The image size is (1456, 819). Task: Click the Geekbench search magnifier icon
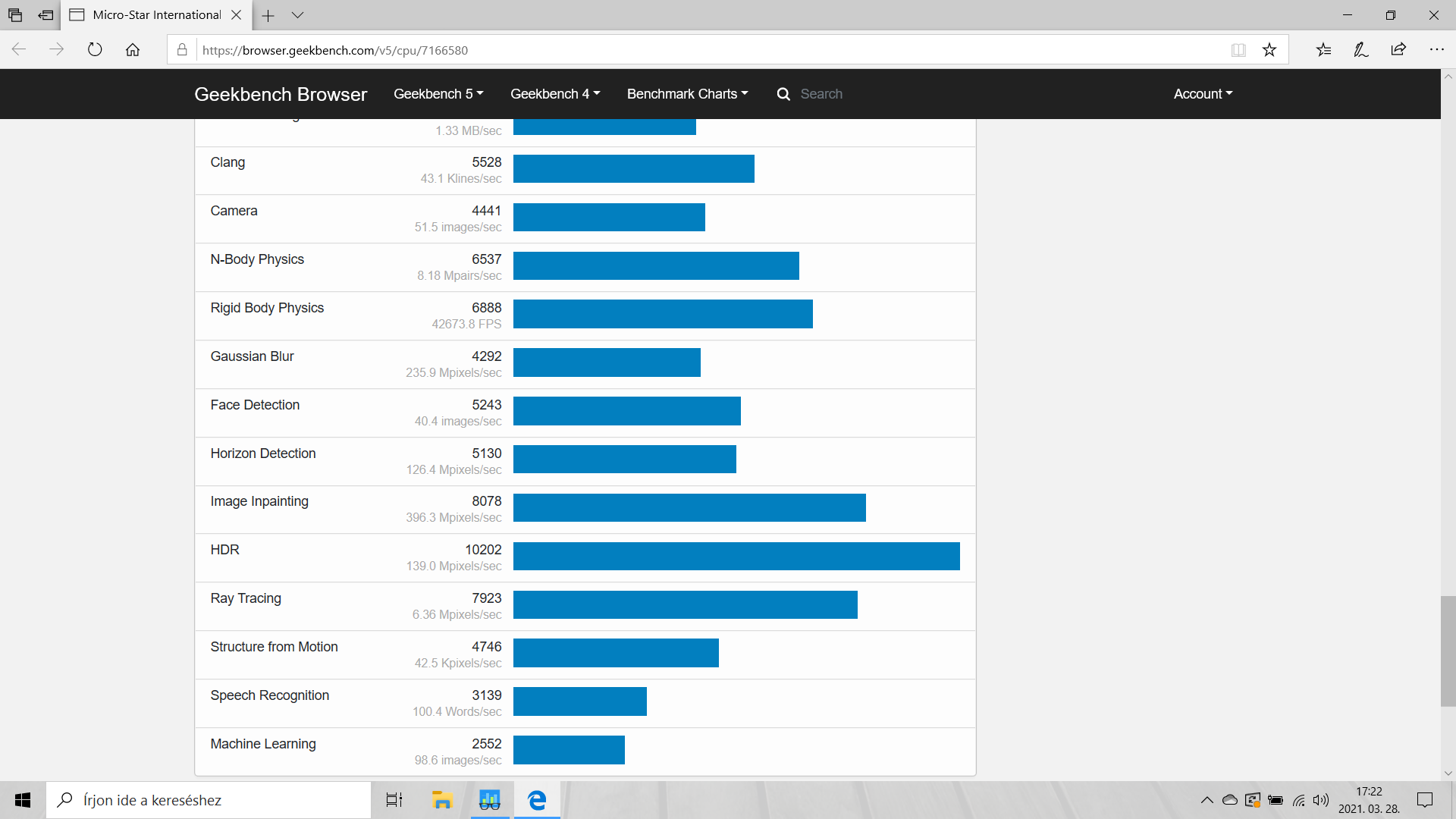pyautogui.click(x=783, y=94)
